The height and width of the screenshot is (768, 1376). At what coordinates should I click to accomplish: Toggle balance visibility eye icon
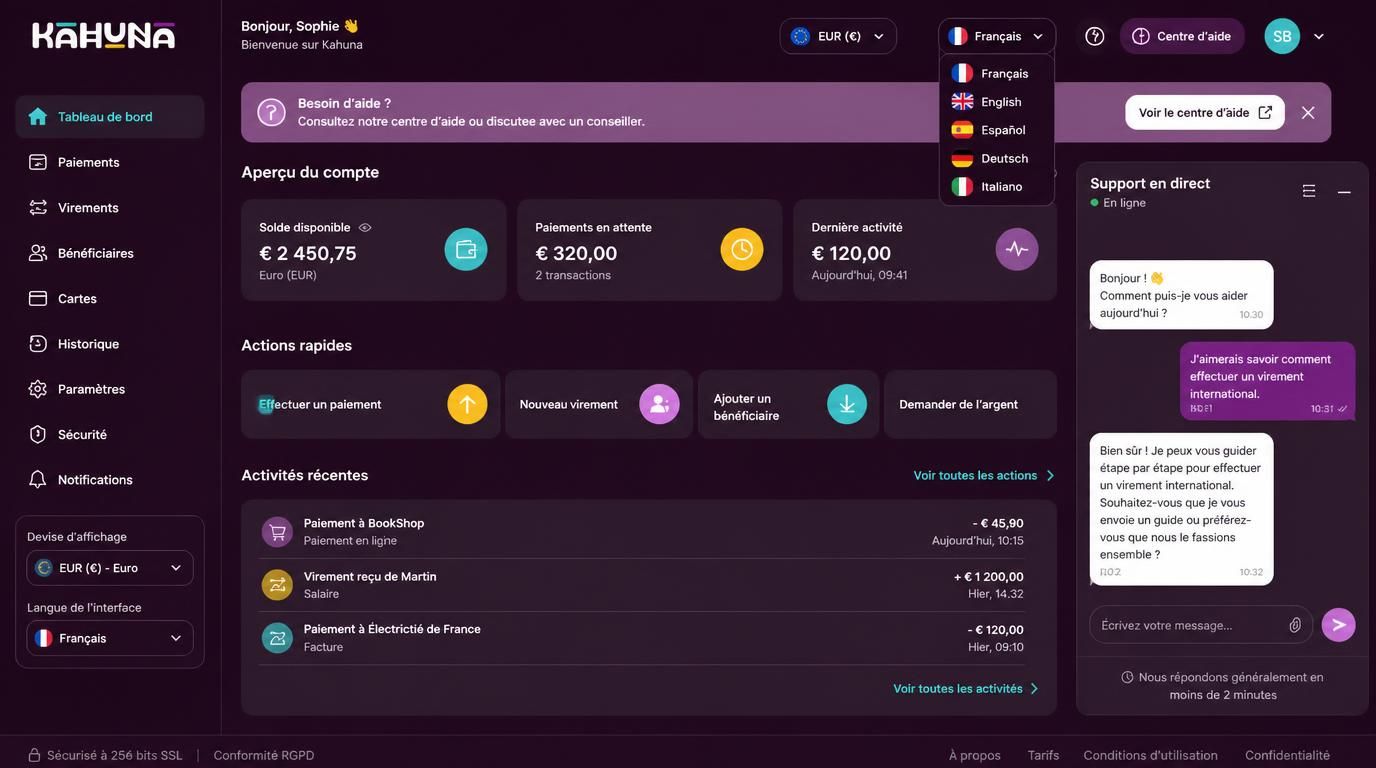pyautogui.click(x=365, y=228)
